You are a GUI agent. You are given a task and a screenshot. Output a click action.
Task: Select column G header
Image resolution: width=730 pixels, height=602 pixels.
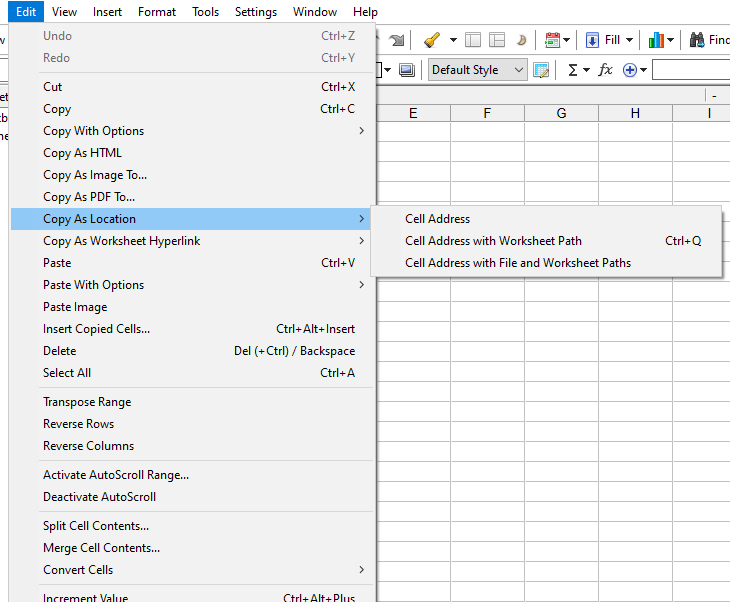coord(561,113)
